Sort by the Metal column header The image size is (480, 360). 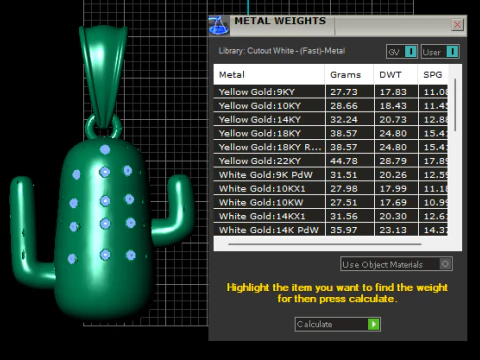(269, 75)
